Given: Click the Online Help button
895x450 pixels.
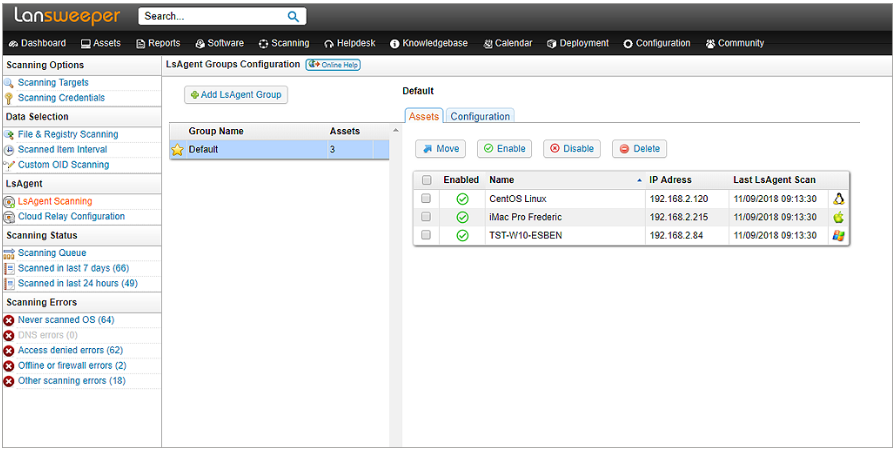Looking at the screenshot, I should click(x=333, y=65).
